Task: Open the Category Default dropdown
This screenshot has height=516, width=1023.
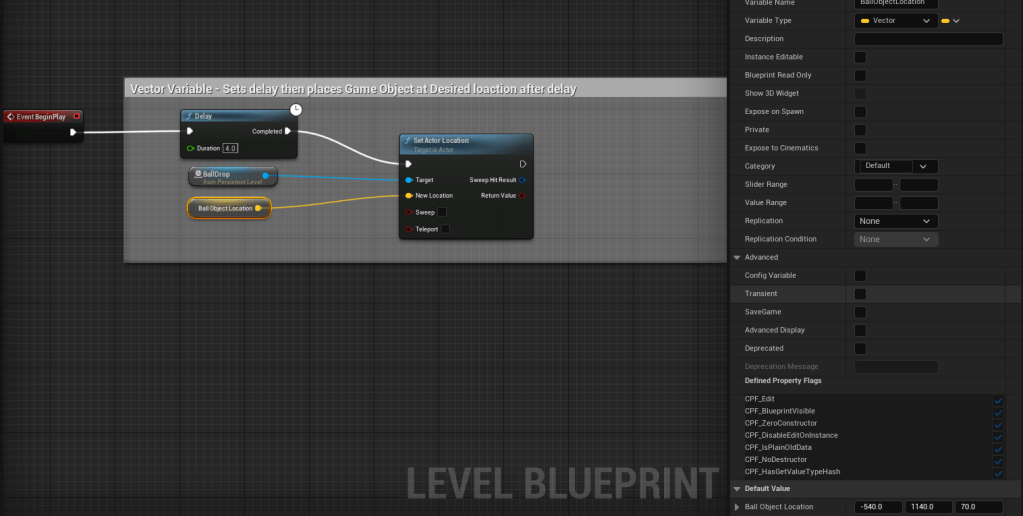Action: click(895, 166)
